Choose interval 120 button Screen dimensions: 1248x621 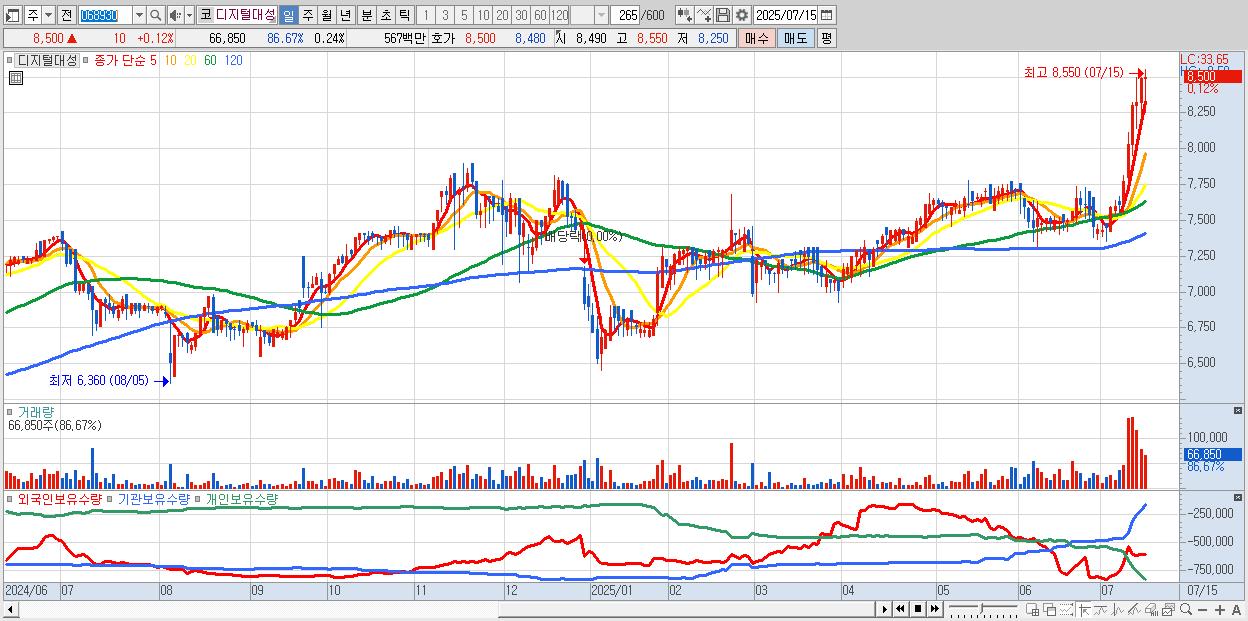tap(560, 16)
